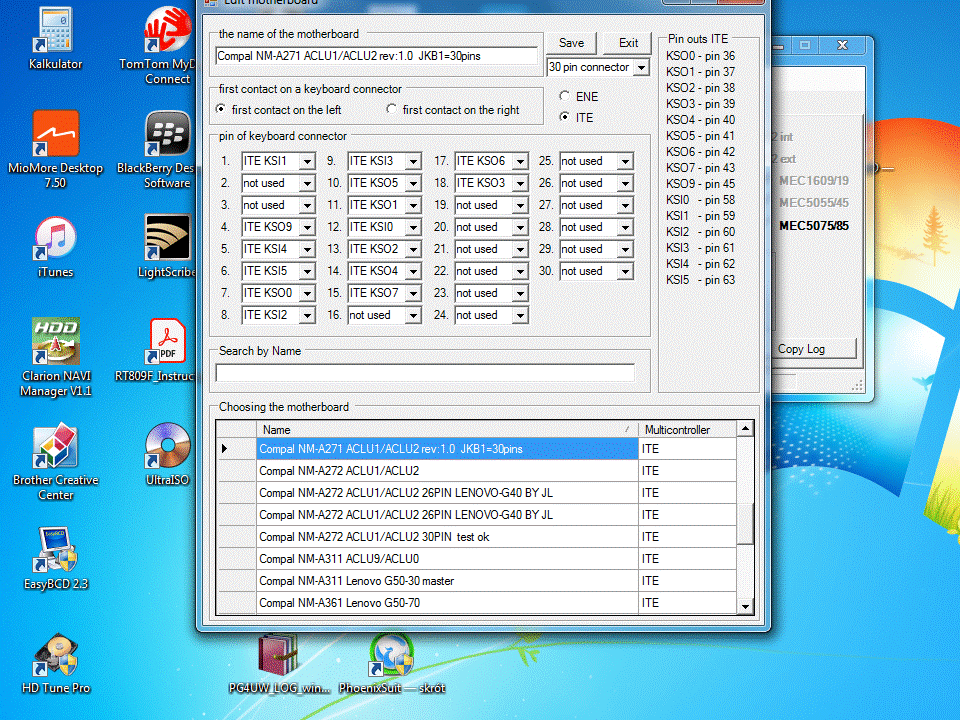Open the PhoenixSuit shortcut icon
960x720 pixels.
pos(392,664)
